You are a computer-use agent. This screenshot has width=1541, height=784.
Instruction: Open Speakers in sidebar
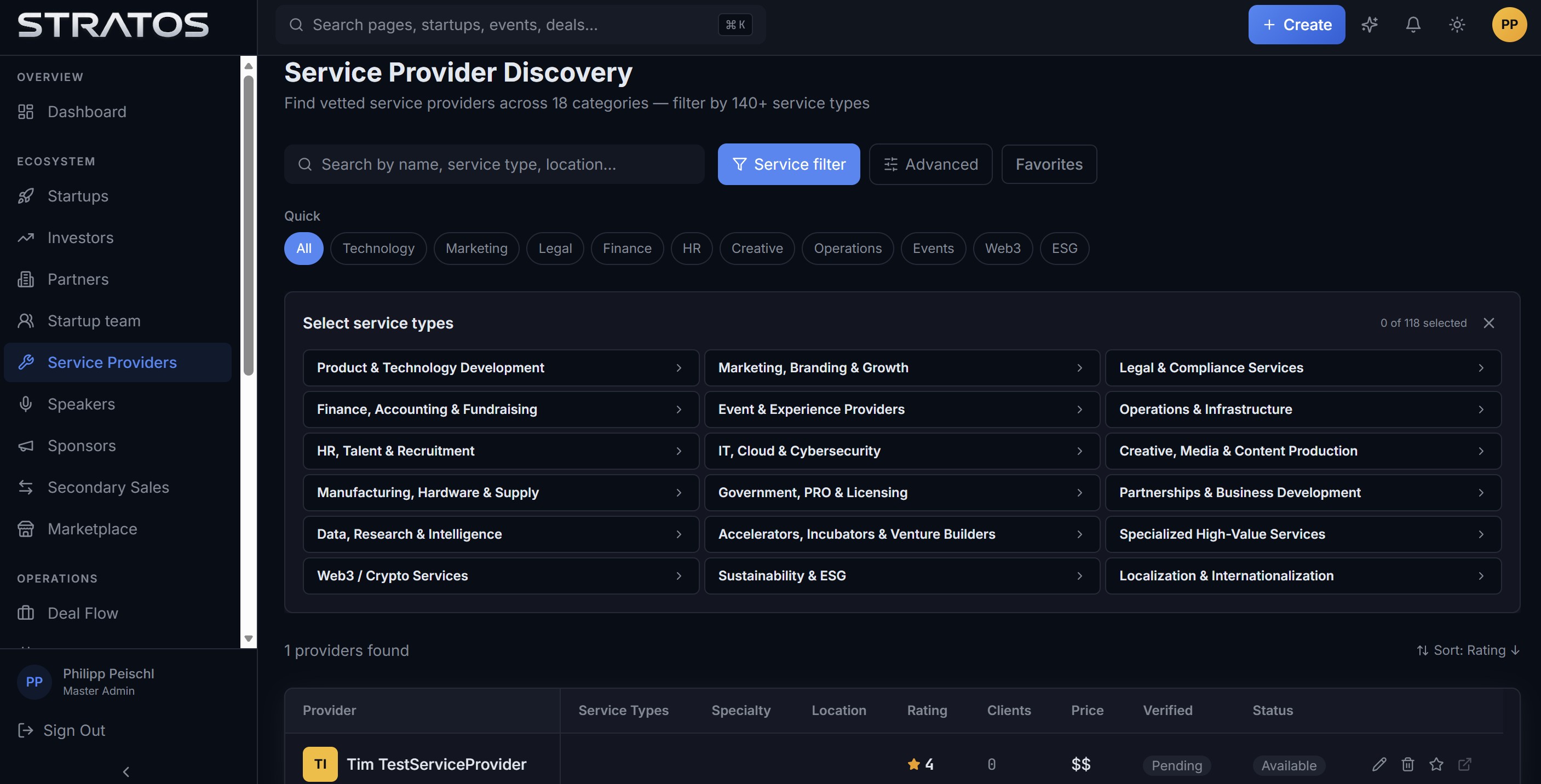pos(117,404)
